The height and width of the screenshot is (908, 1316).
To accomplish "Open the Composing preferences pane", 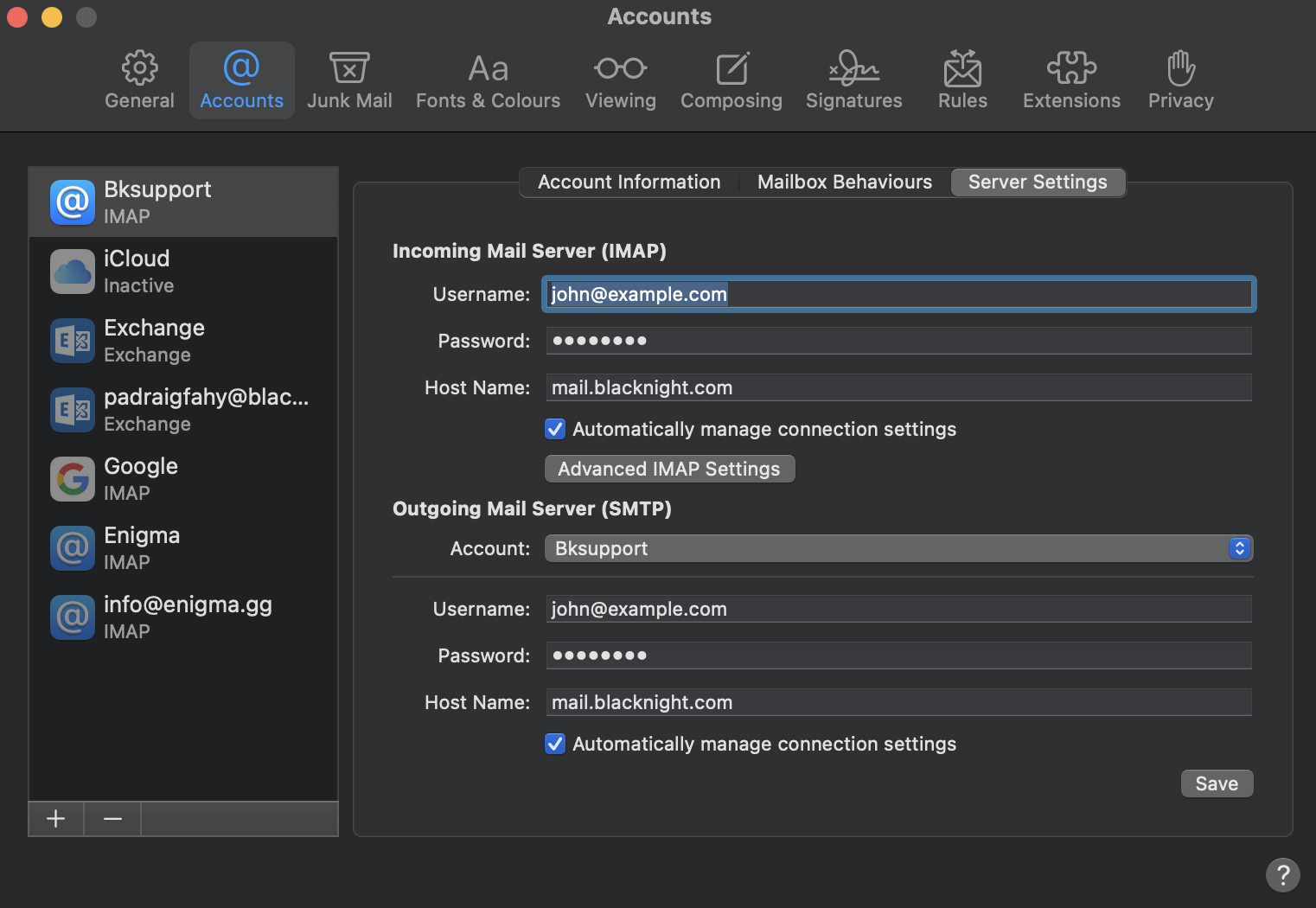I will (x=731, y=80).
